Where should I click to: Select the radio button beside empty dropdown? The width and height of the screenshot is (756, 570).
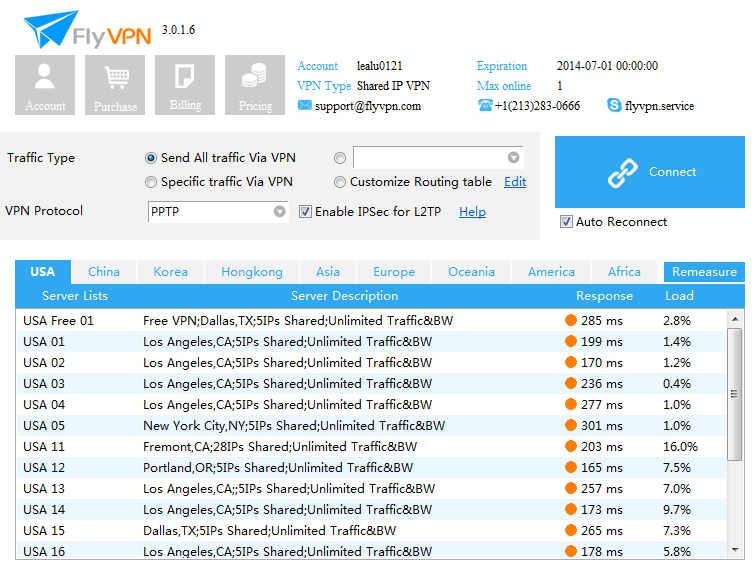click(340, 158)
